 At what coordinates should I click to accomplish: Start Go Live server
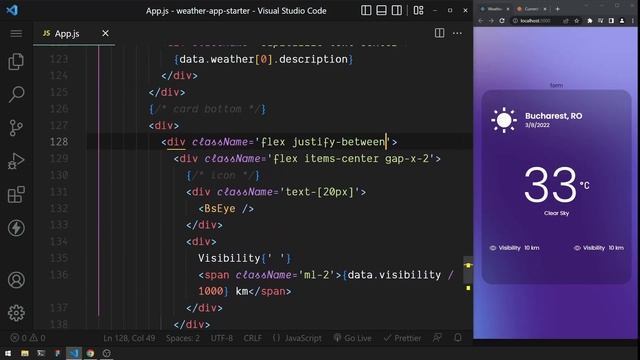[x=353, y=338]
